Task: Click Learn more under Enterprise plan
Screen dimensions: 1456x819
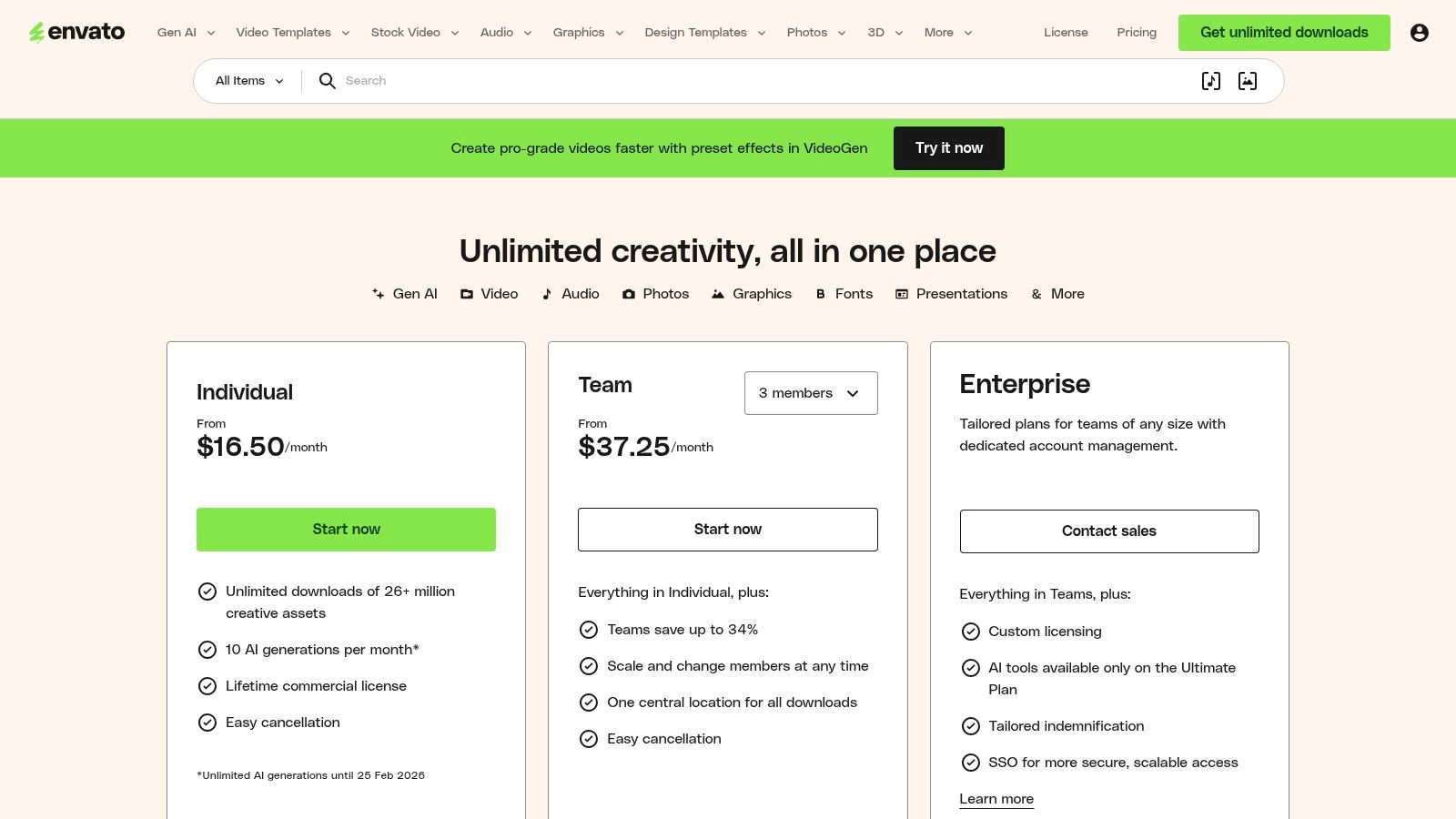Action: point(996,798)
